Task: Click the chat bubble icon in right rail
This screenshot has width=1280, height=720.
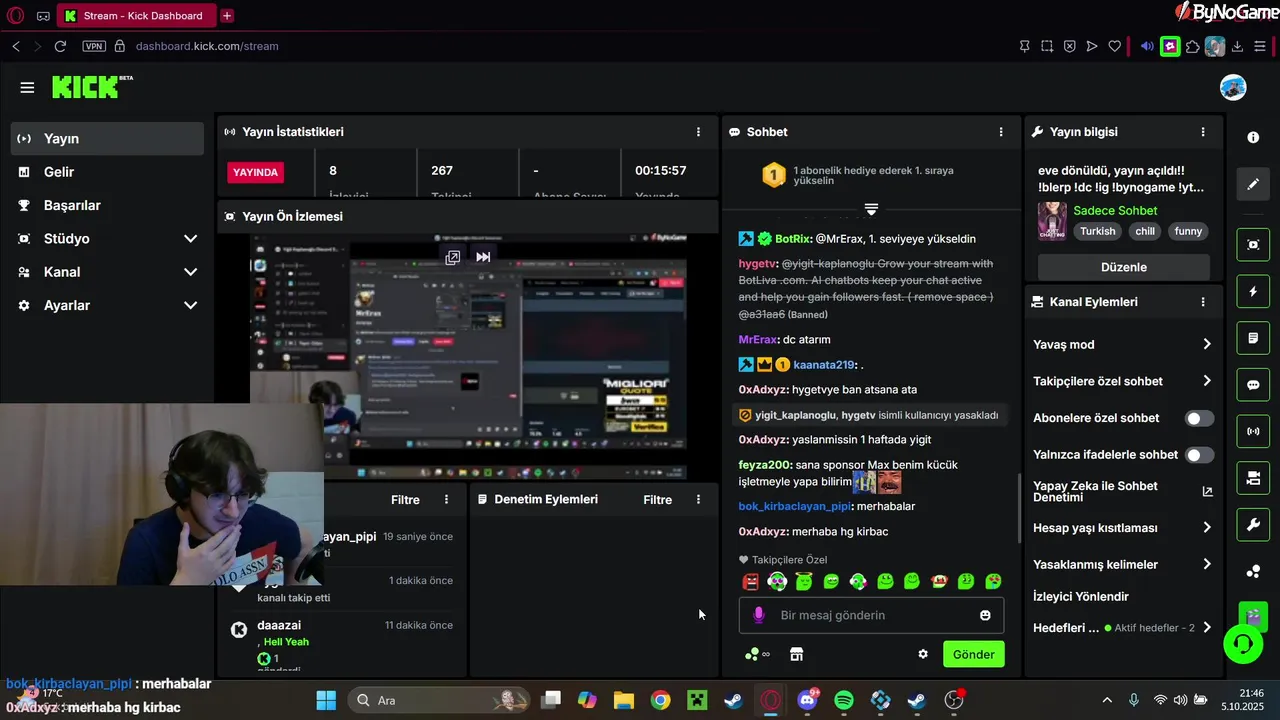Action: [x=1253, y=385]
